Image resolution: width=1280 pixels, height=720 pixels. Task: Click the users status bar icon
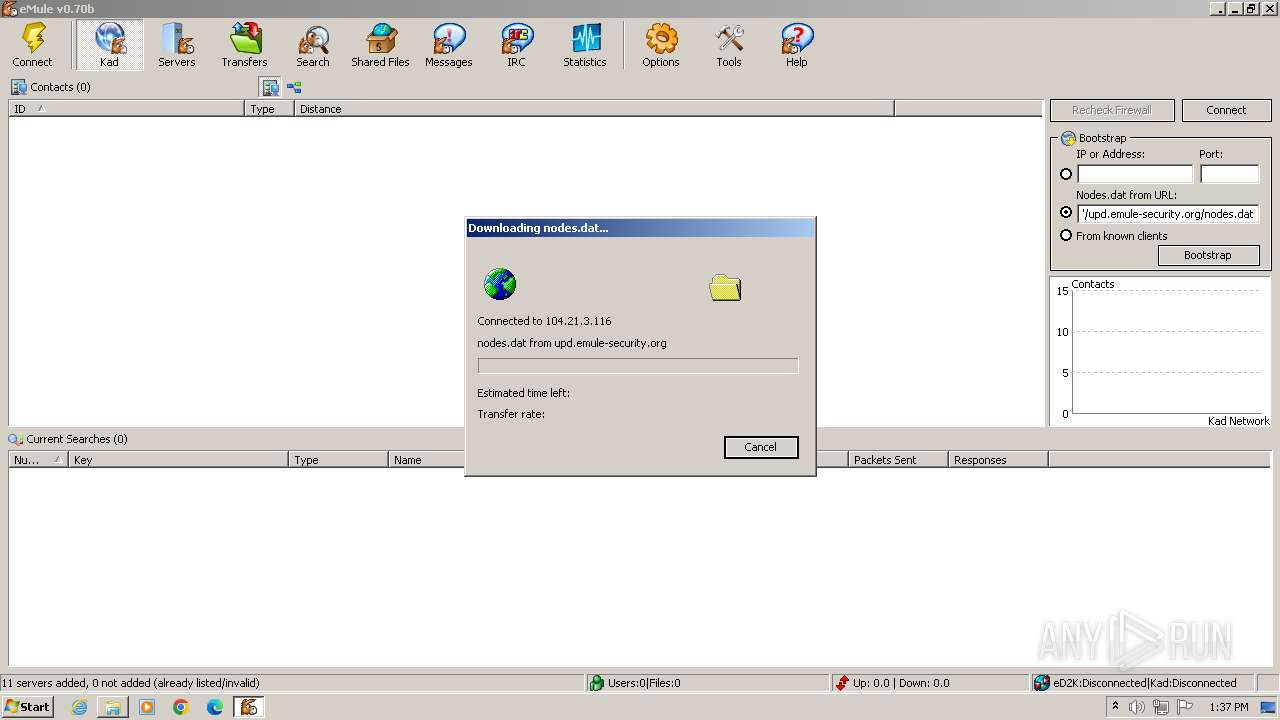(x=597, y=683)
